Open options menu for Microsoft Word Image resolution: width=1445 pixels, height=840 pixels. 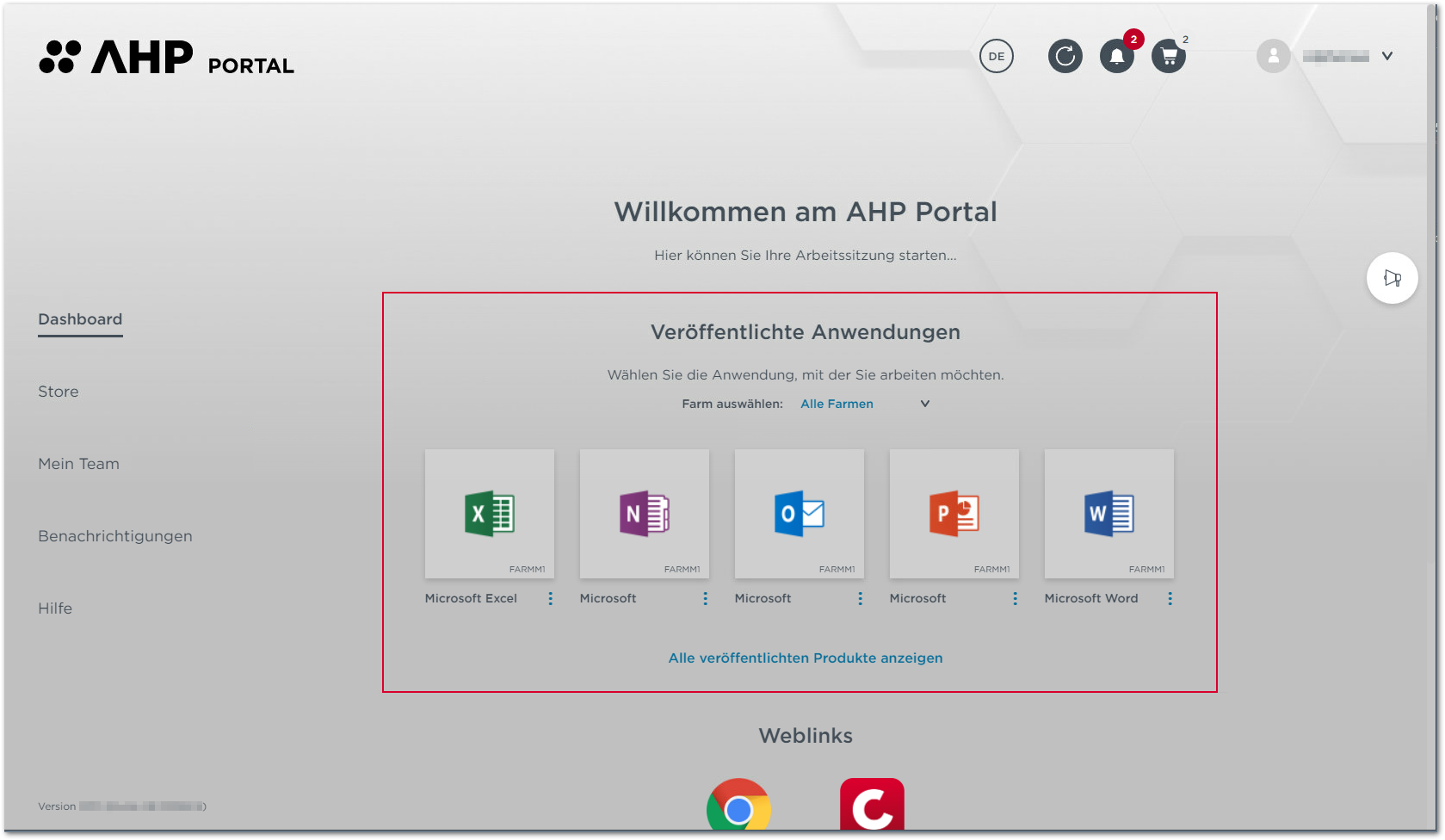point(1170,599)
